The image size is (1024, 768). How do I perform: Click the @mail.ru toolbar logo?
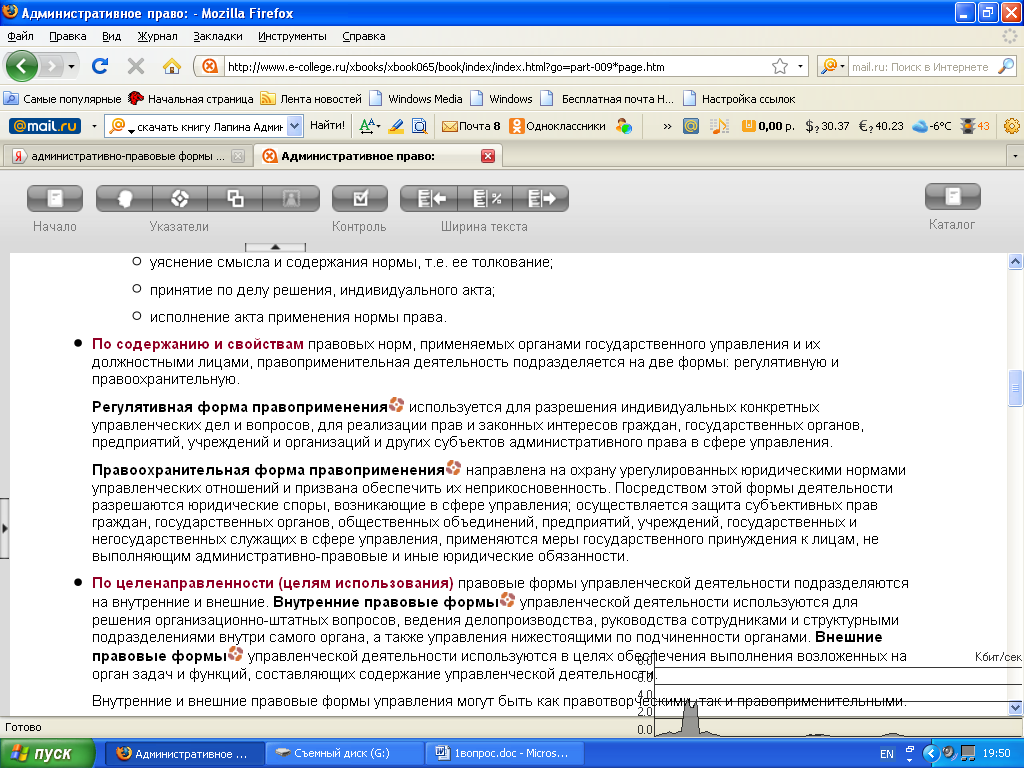point(44,126)
